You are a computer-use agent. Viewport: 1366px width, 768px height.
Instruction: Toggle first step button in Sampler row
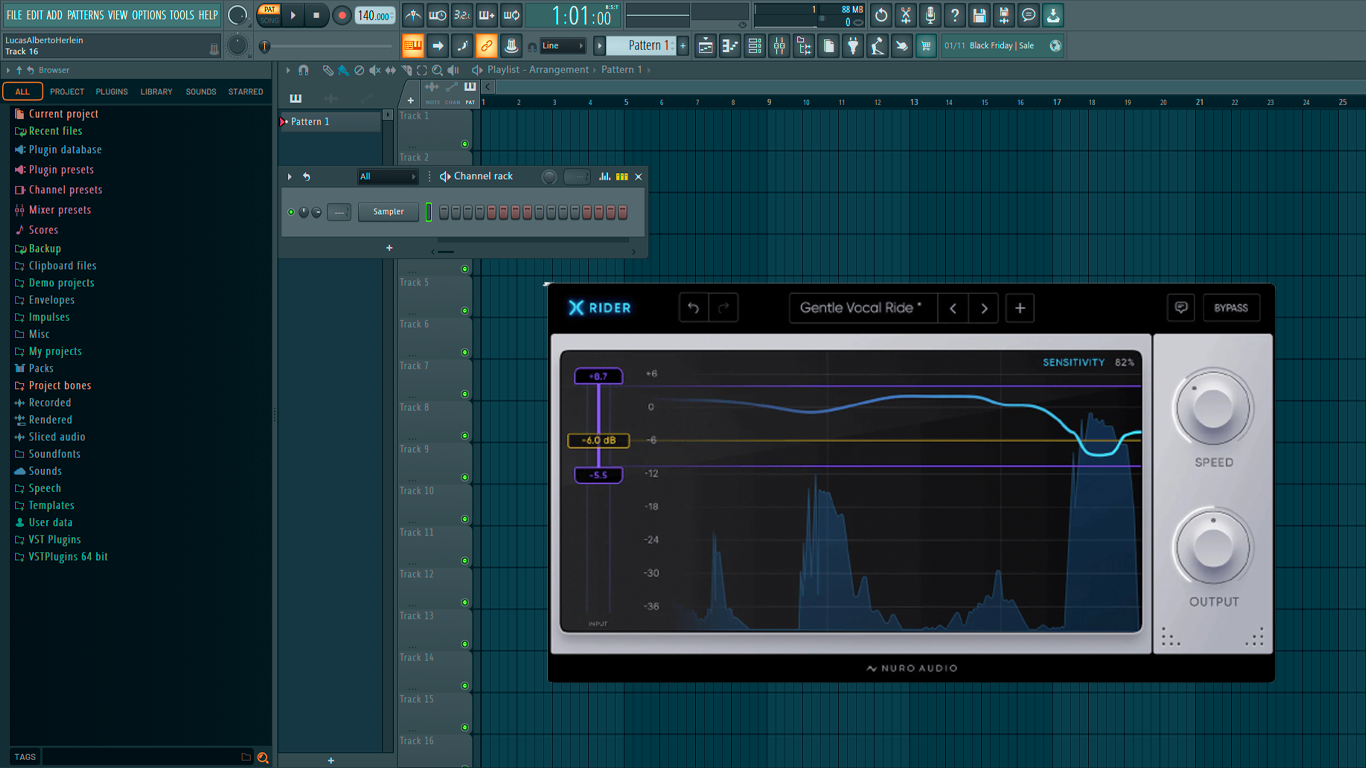(x=444, y=212)
